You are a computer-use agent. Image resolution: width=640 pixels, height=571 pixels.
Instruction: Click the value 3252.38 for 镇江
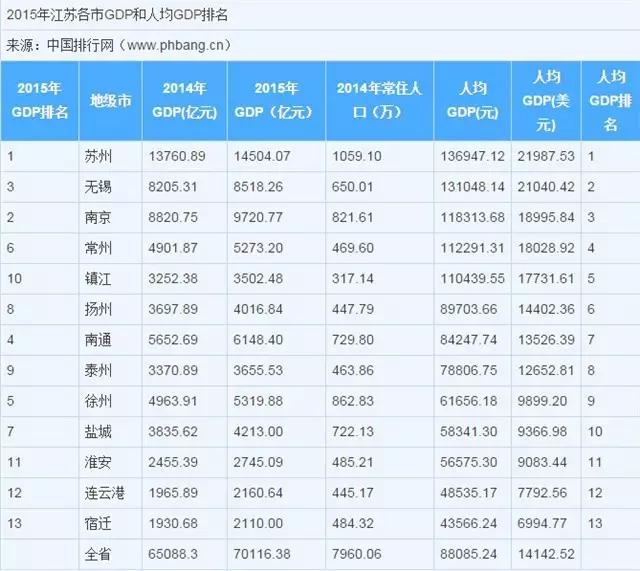pyautogui.click(x=173, y=278)
